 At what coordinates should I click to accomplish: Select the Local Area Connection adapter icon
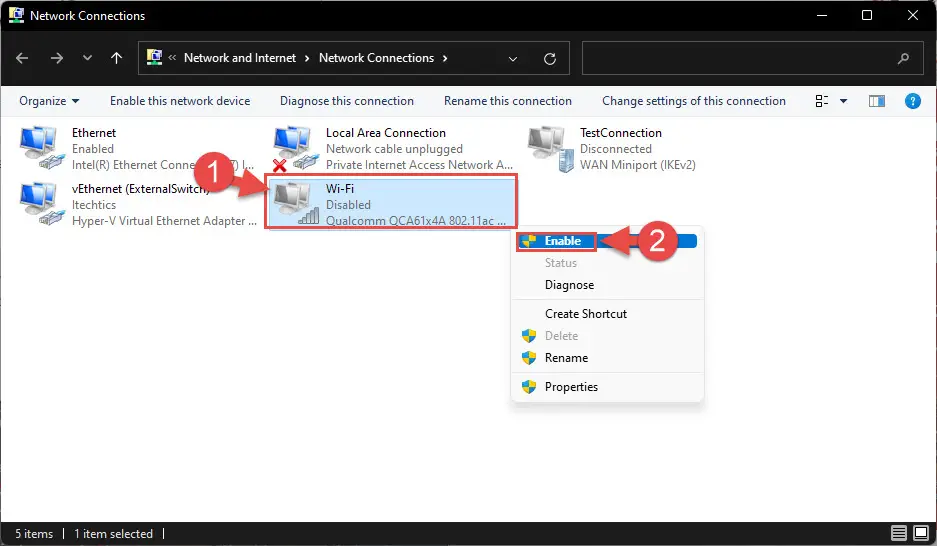(295, 147)
